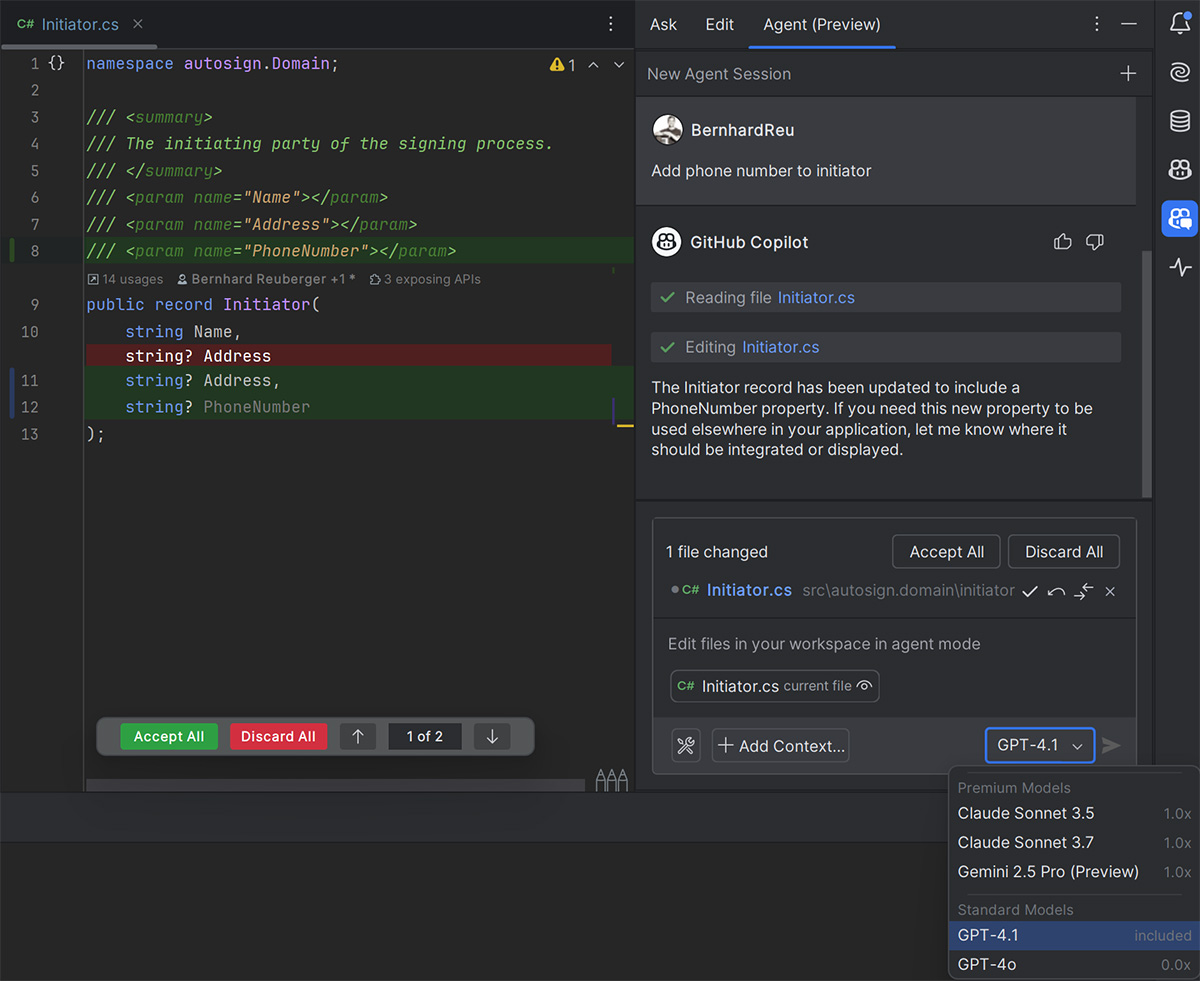The width and height of the screenshot is (1200, 981).
Task: Click line number 12 in gutter
Action: point(29,407)
